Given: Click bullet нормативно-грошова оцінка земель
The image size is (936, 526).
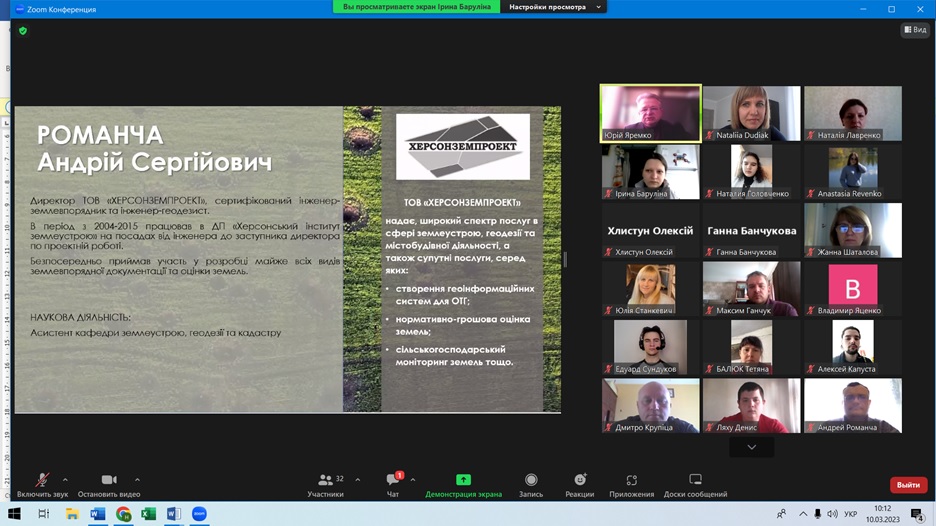Looking at the screenshot, I should tap(462, 325).
